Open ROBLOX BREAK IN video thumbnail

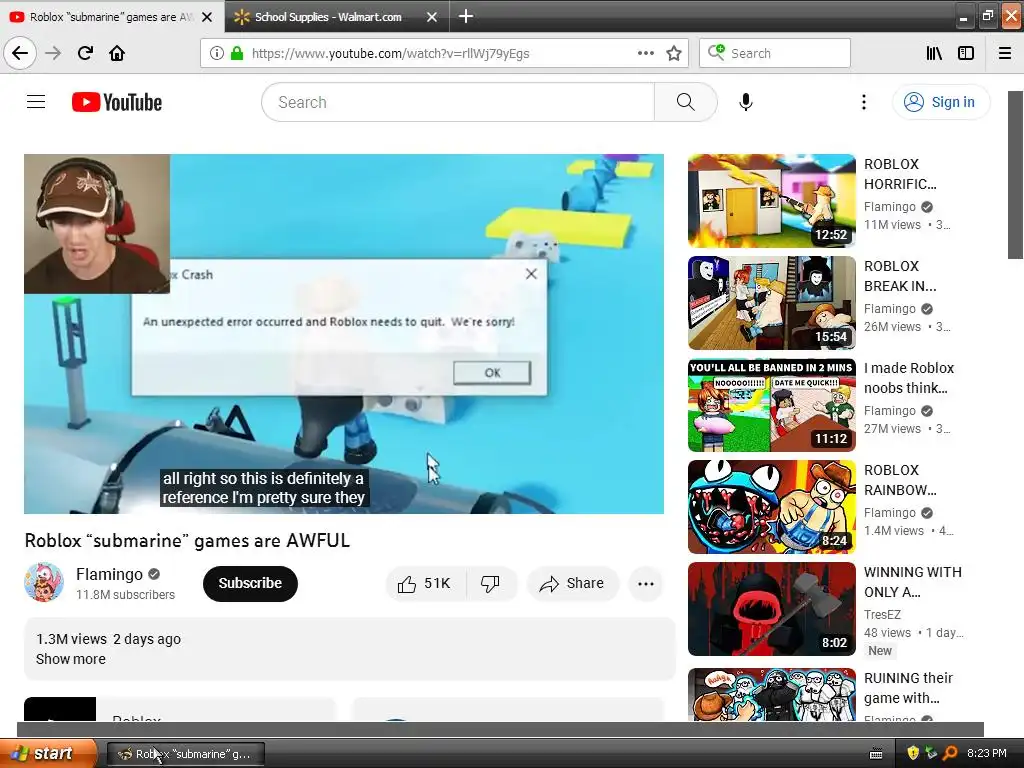771,302
